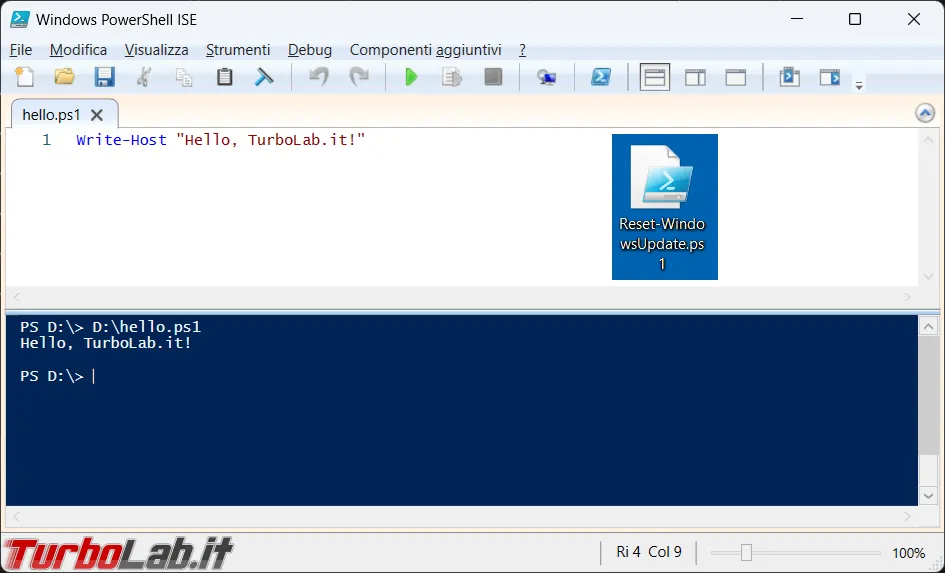Select the Reset-WindowsUpdate.ps1 file icon
This screenshot has width=945, height=573.
tap(665, 207)
